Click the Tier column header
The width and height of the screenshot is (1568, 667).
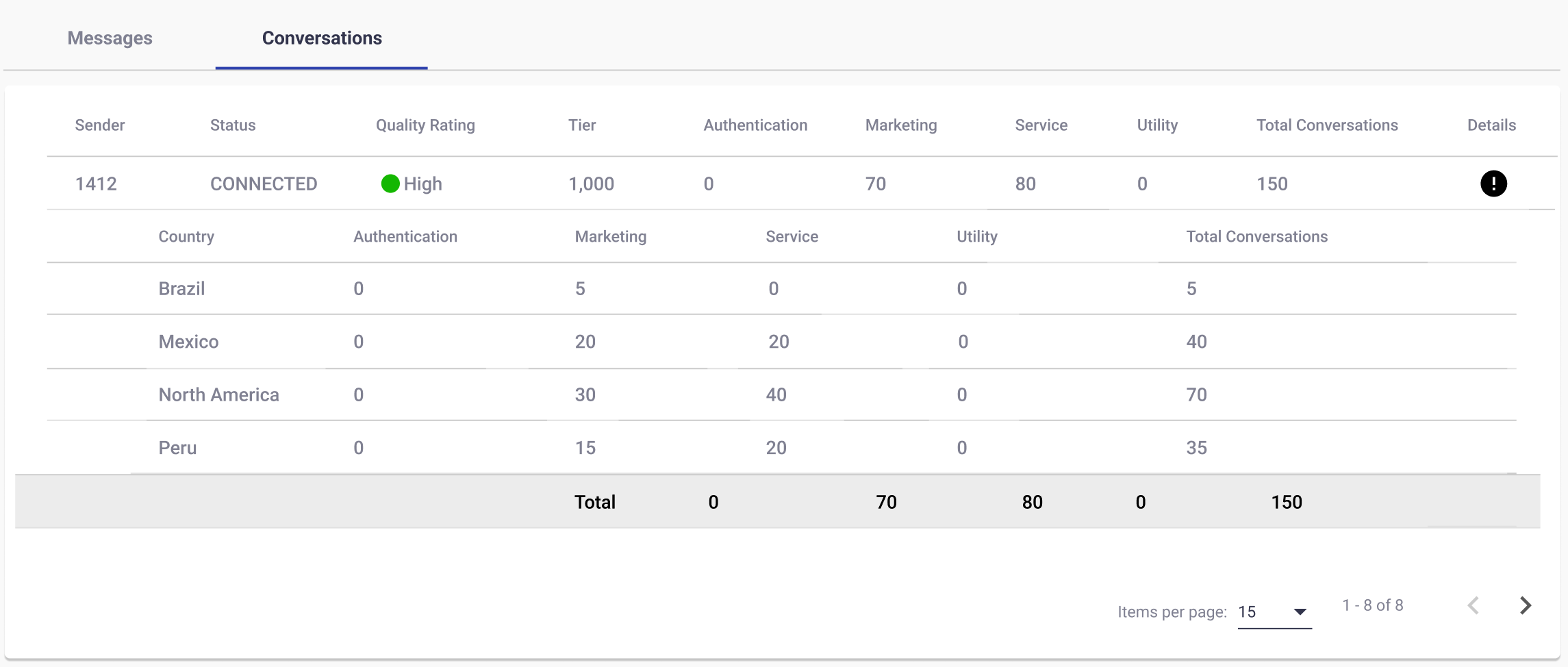[x=582, y=125]
